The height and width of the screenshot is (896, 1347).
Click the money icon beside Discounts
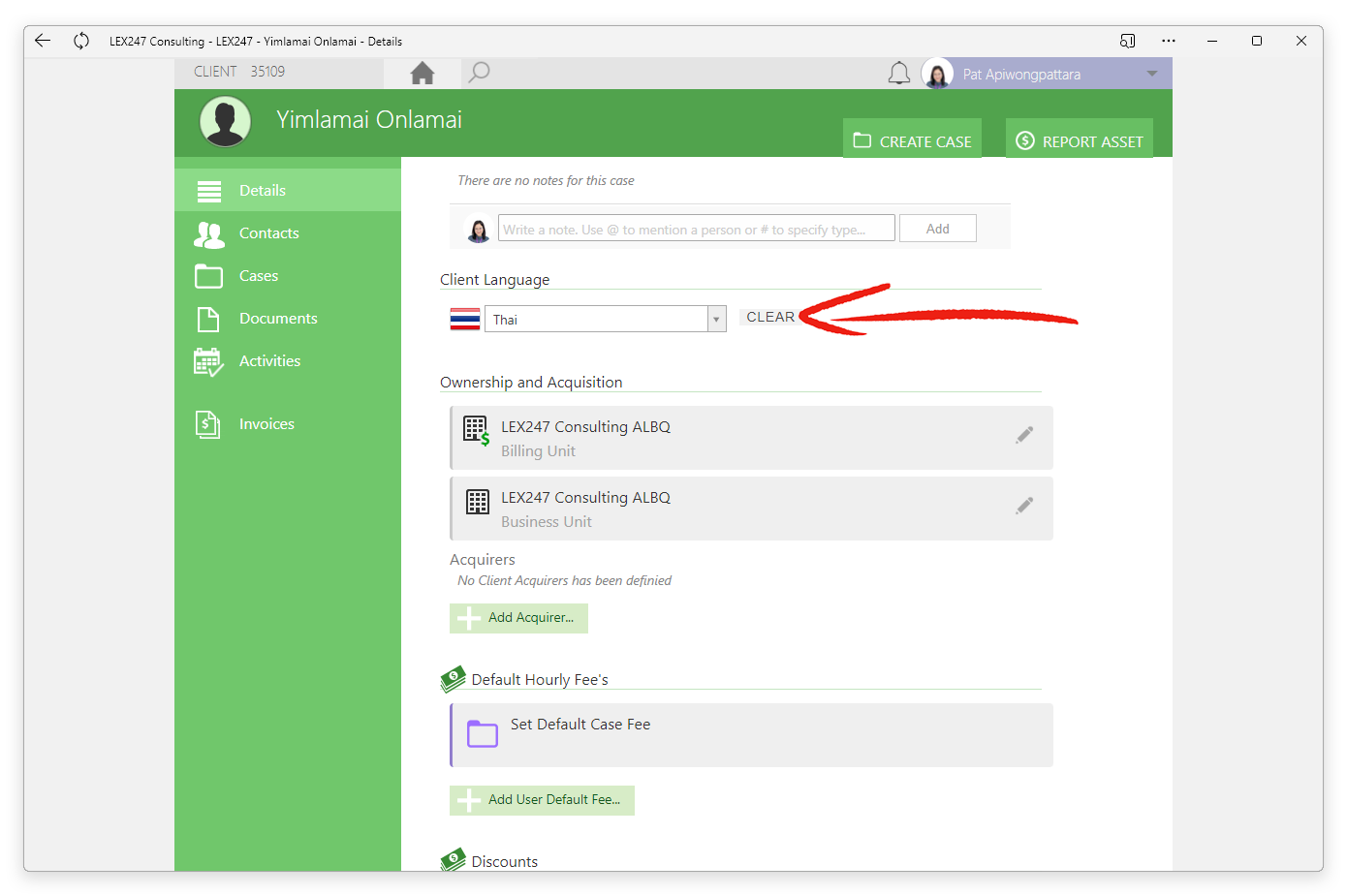(x=453, y=860)
